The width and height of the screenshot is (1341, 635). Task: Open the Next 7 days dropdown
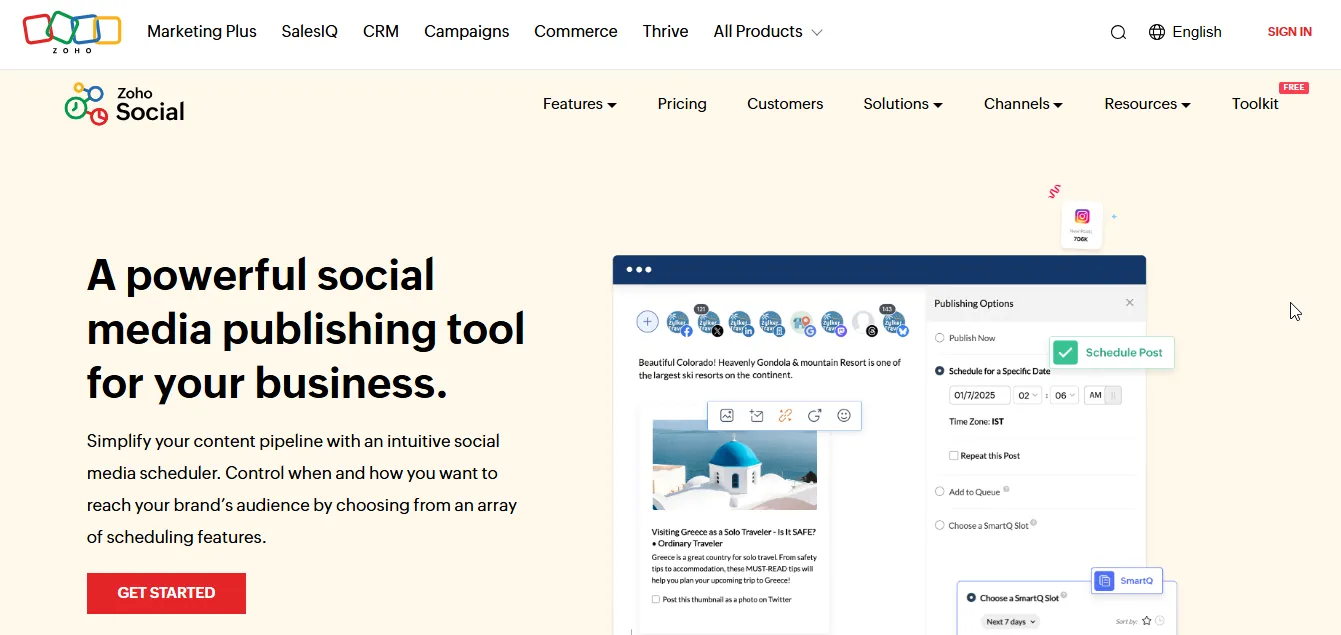pos(1011,622)
